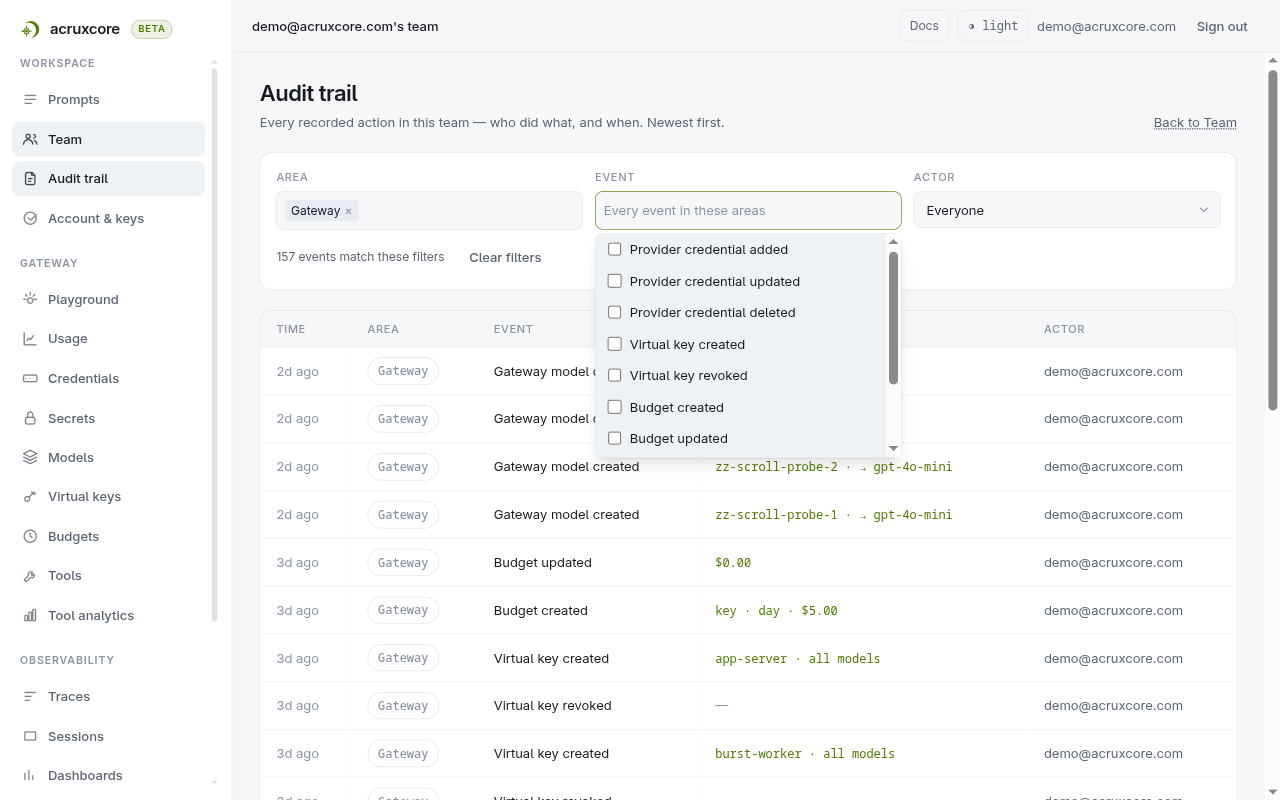Open Secrets in the sidebar
This screenshot has width=1280, height=800.
pyautogui.click(x=108, y=418)
